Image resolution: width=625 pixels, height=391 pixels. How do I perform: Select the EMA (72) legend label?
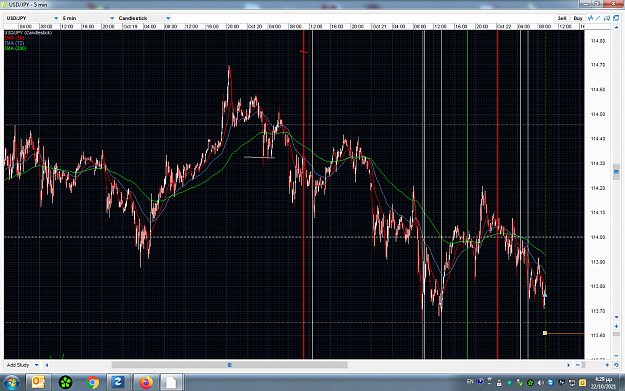(14, 43)
